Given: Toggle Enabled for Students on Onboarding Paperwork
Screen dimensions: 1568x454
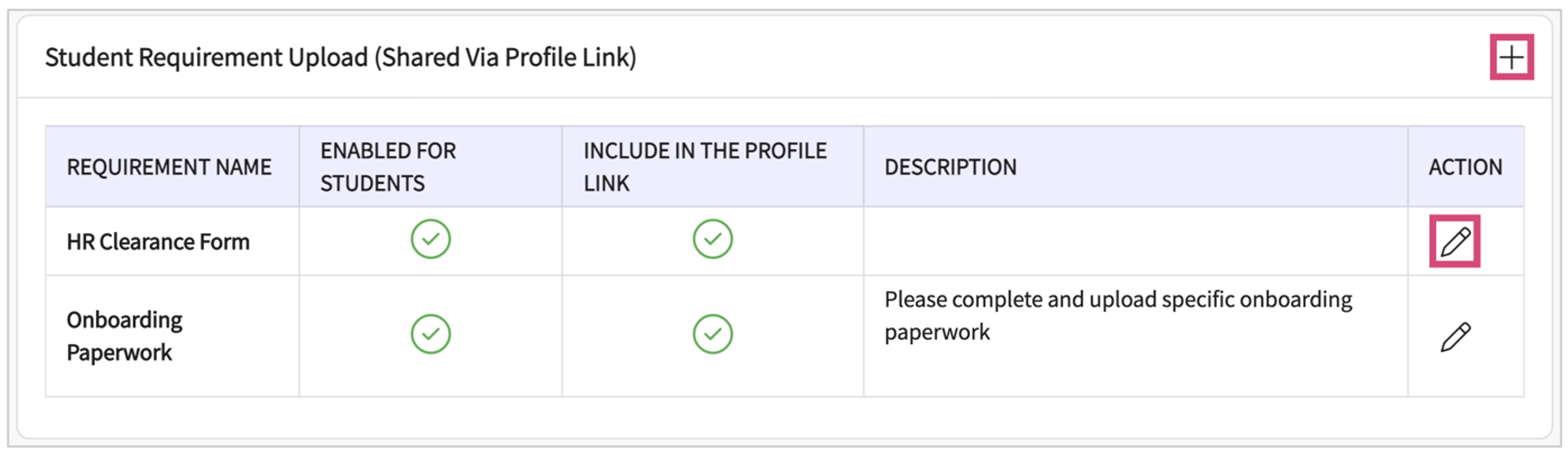Looking at the screenshot, I should [x=430, y=333].
